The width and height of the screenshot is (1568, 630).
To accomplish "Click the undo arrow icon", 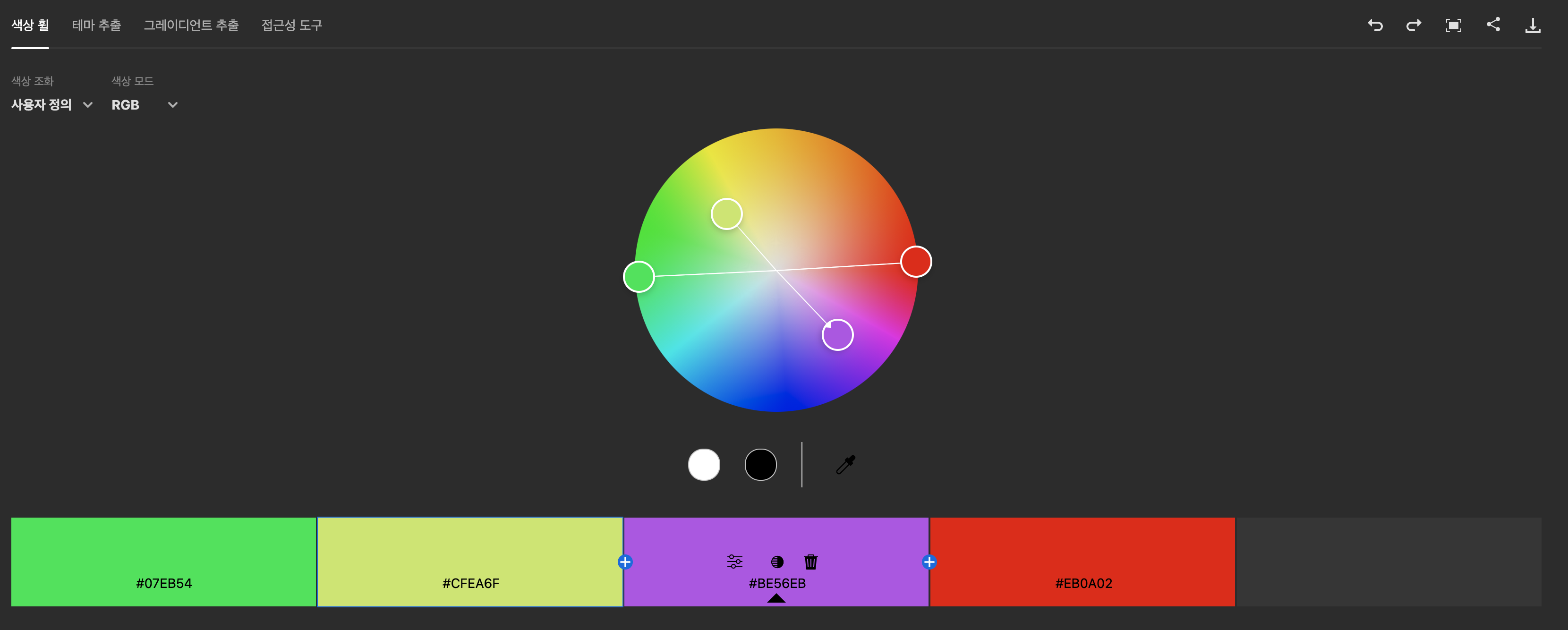I will click(1375, 25).
